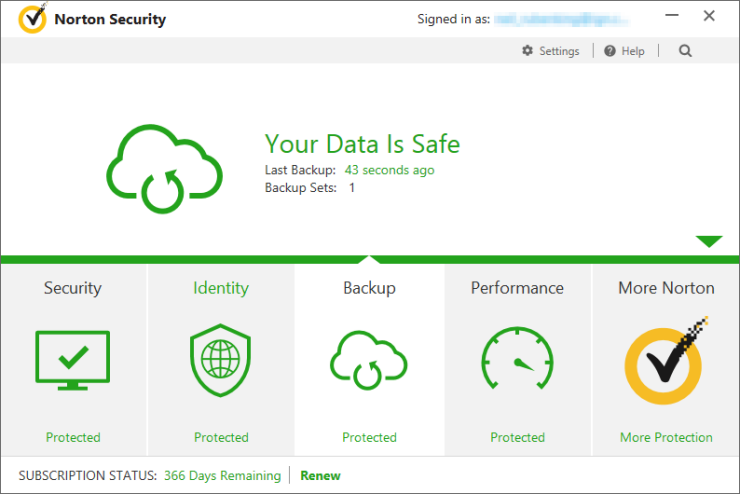The width and height of the screenshot is (740, 494).
Task: Click the Backup cloud icon in tab
Action: tap(369, 360)
